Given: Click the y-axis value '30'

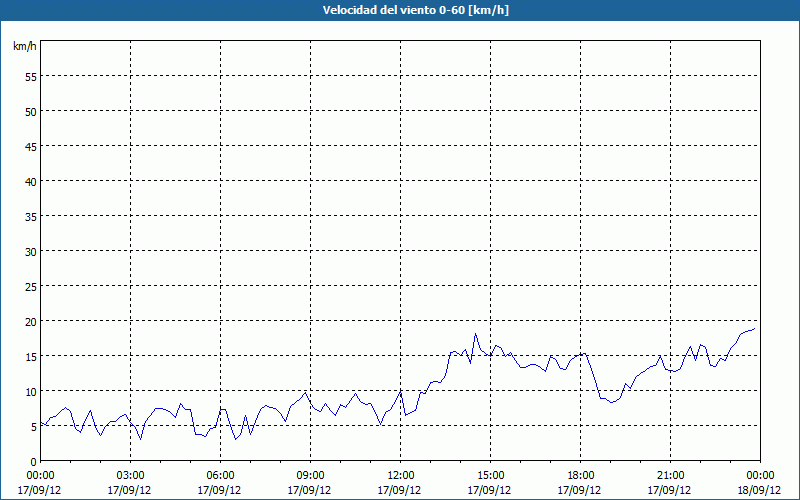Looking at the screenshot, I should tap(31, 252).
